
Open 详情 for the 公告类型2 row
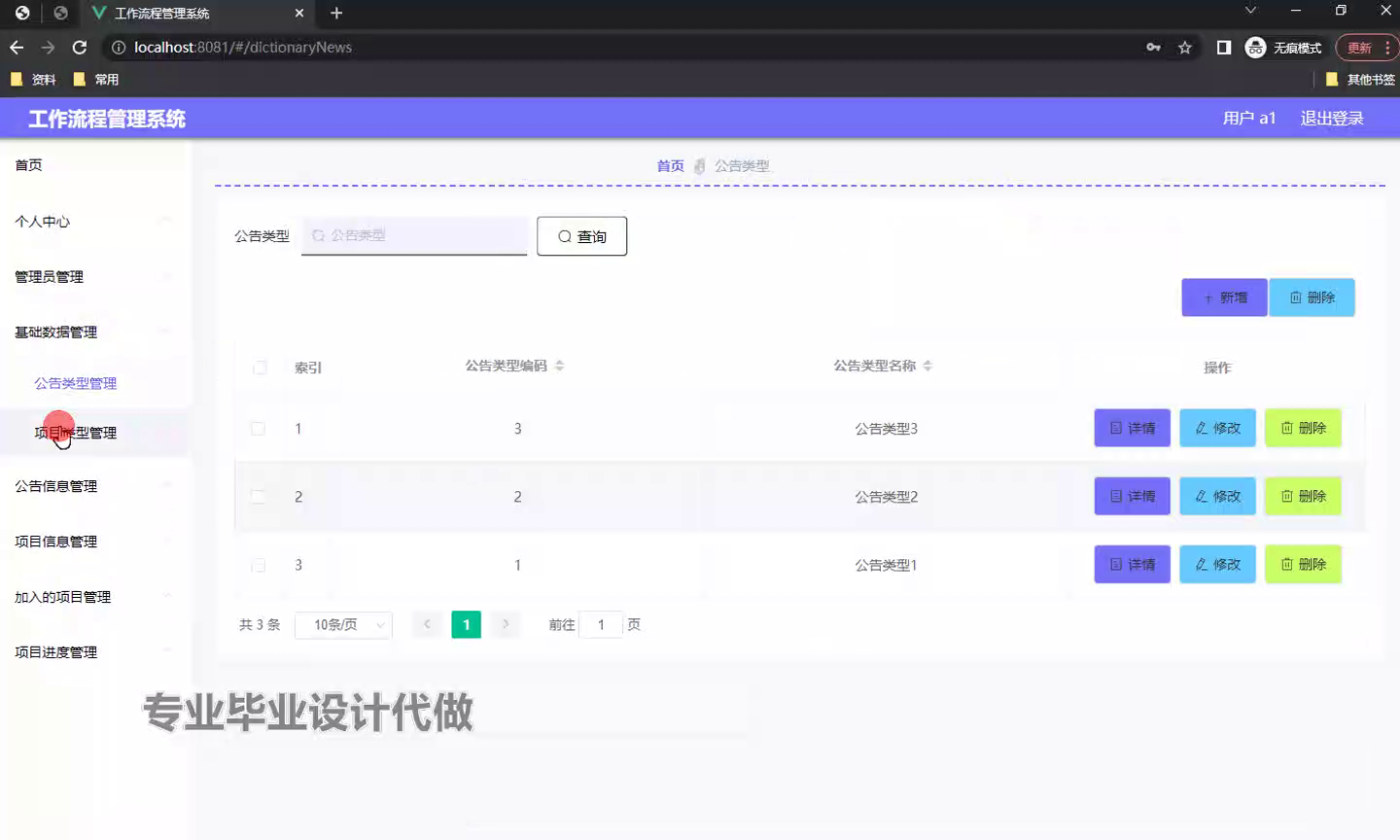1133,496
